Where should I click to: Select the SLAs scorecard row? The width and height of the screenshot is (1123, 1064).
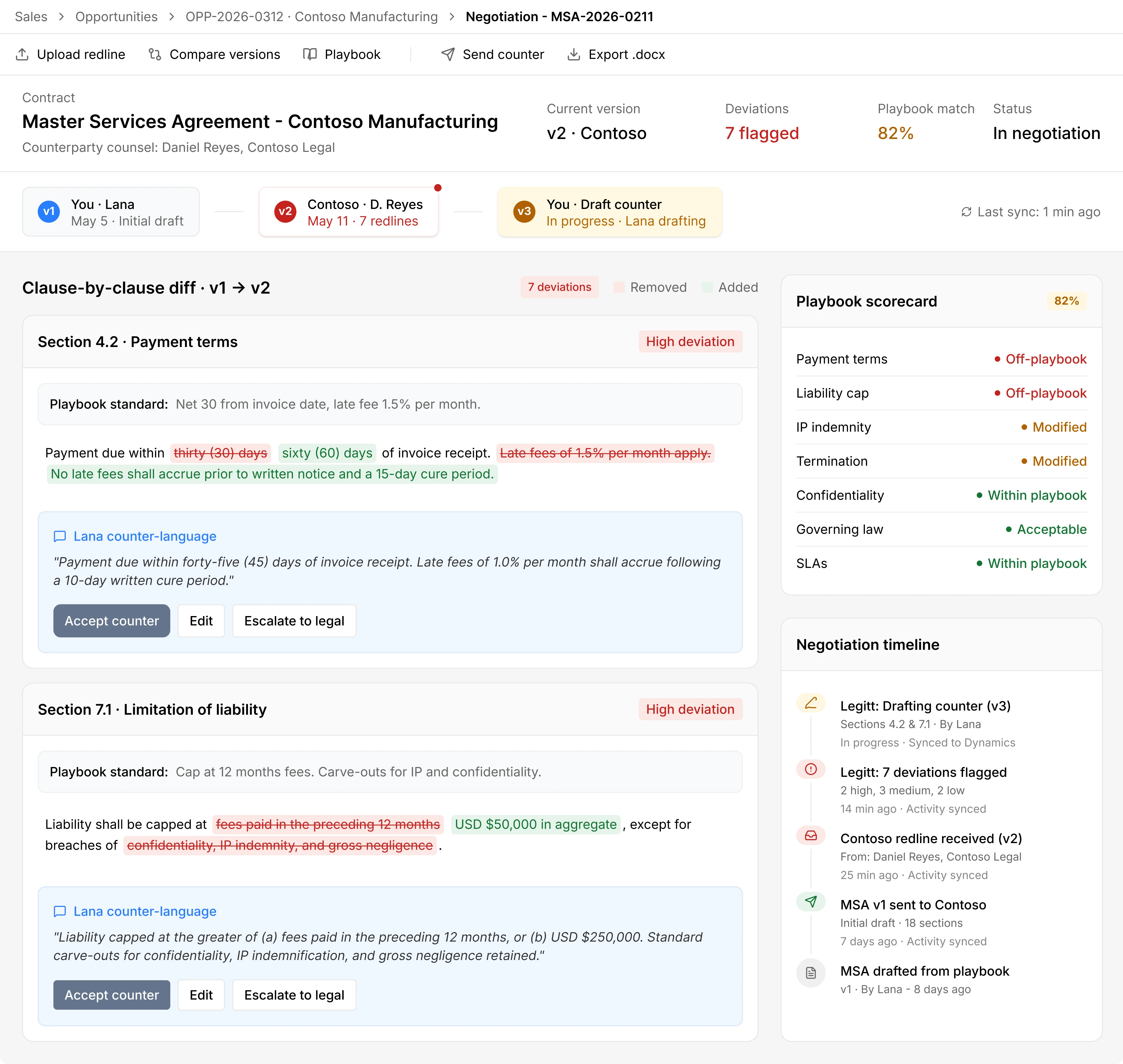(941, 564)
